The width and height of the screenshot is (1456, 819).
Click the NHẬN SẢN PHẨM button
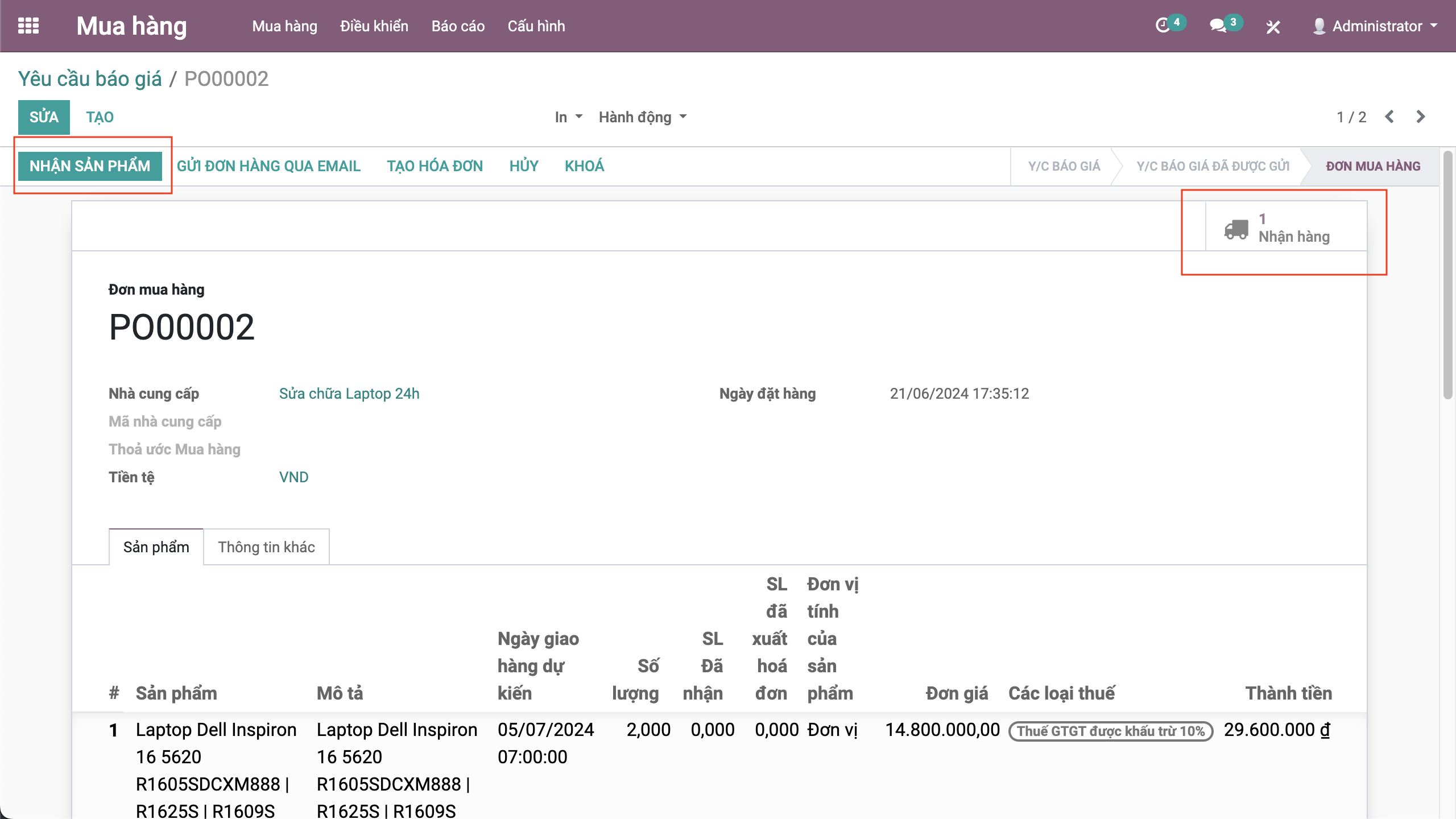[90, 166]
